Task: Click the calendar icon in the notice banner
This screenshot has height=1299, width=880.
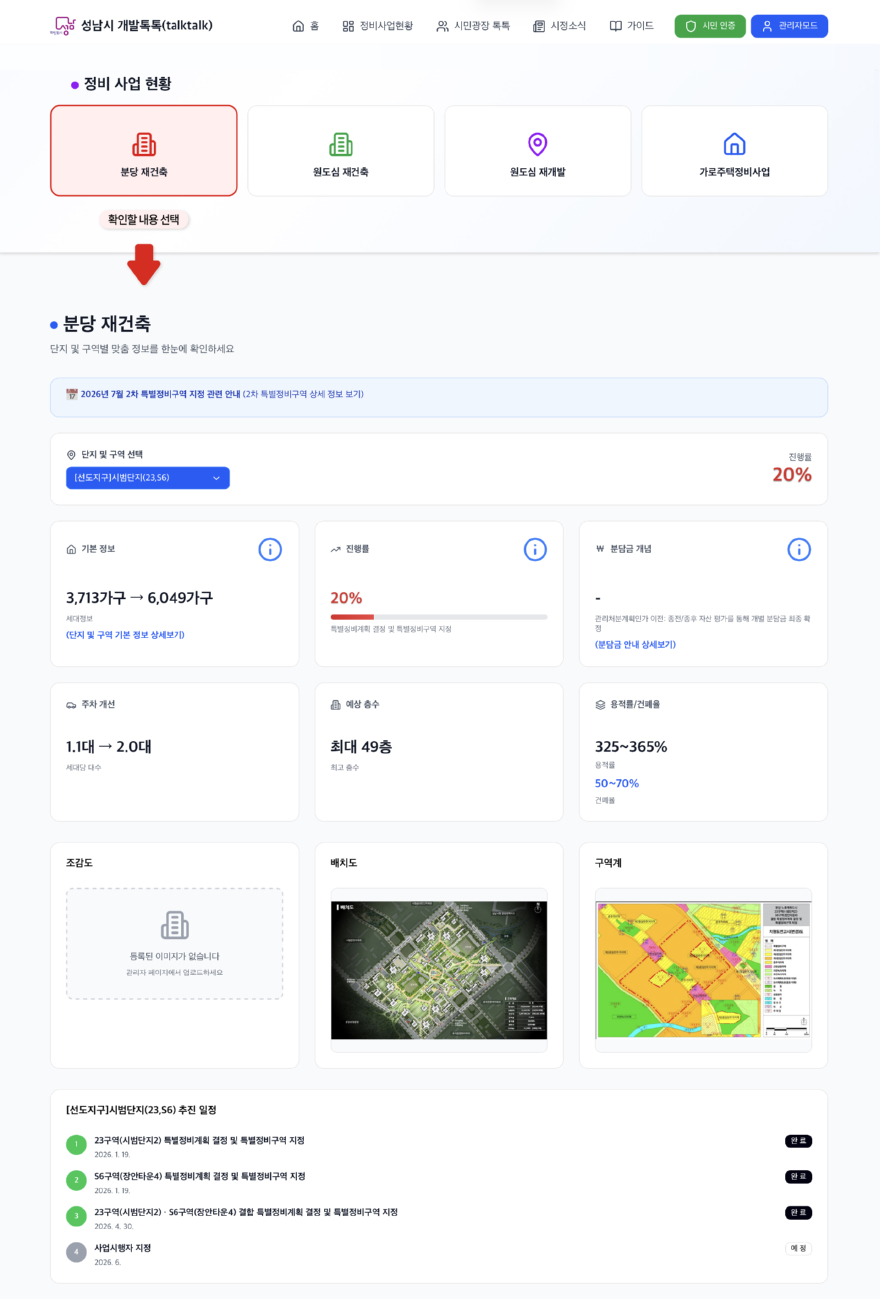Action: [72, 394]
